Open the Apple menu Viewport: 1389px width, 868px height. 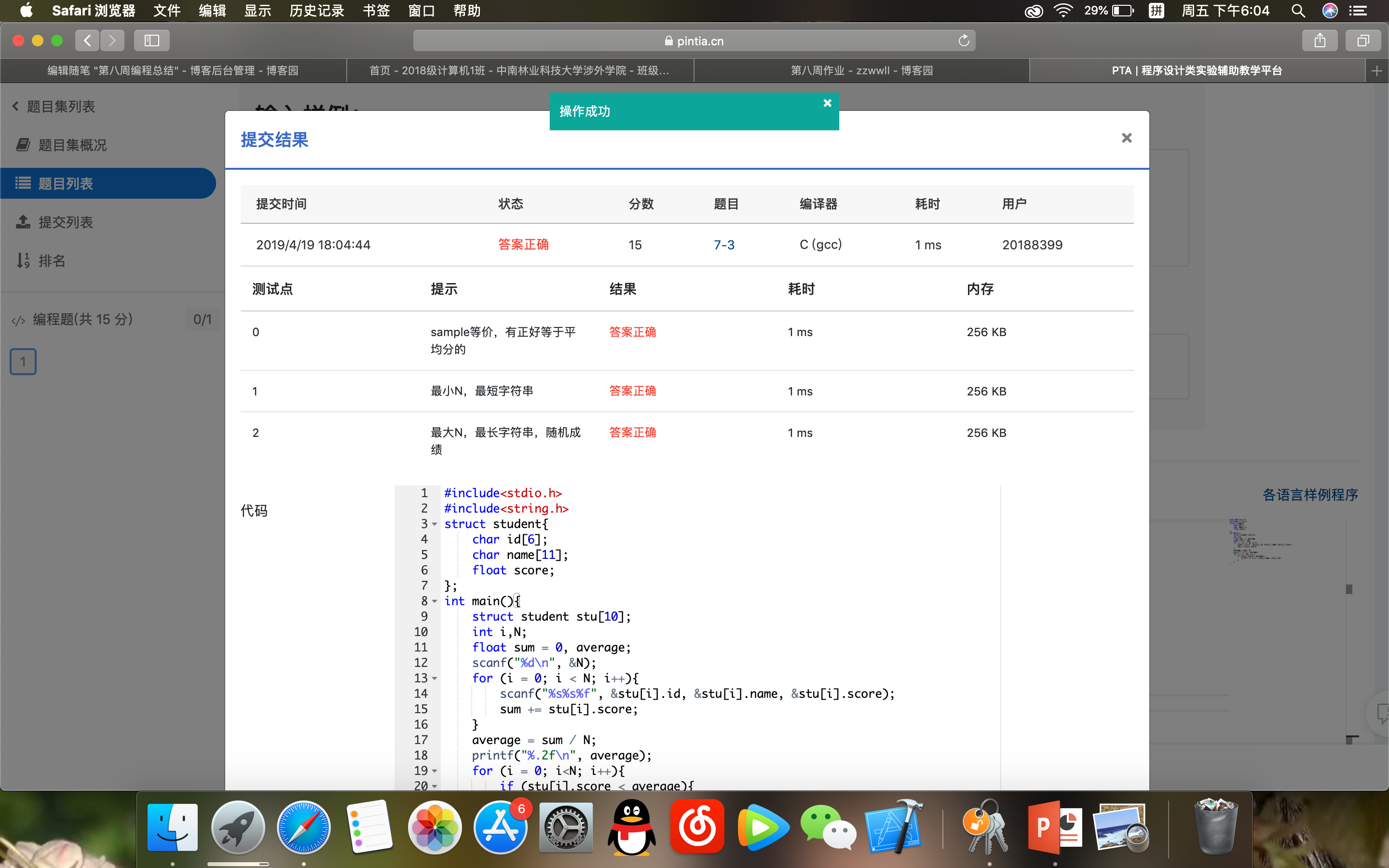click(x=26, y=10)
